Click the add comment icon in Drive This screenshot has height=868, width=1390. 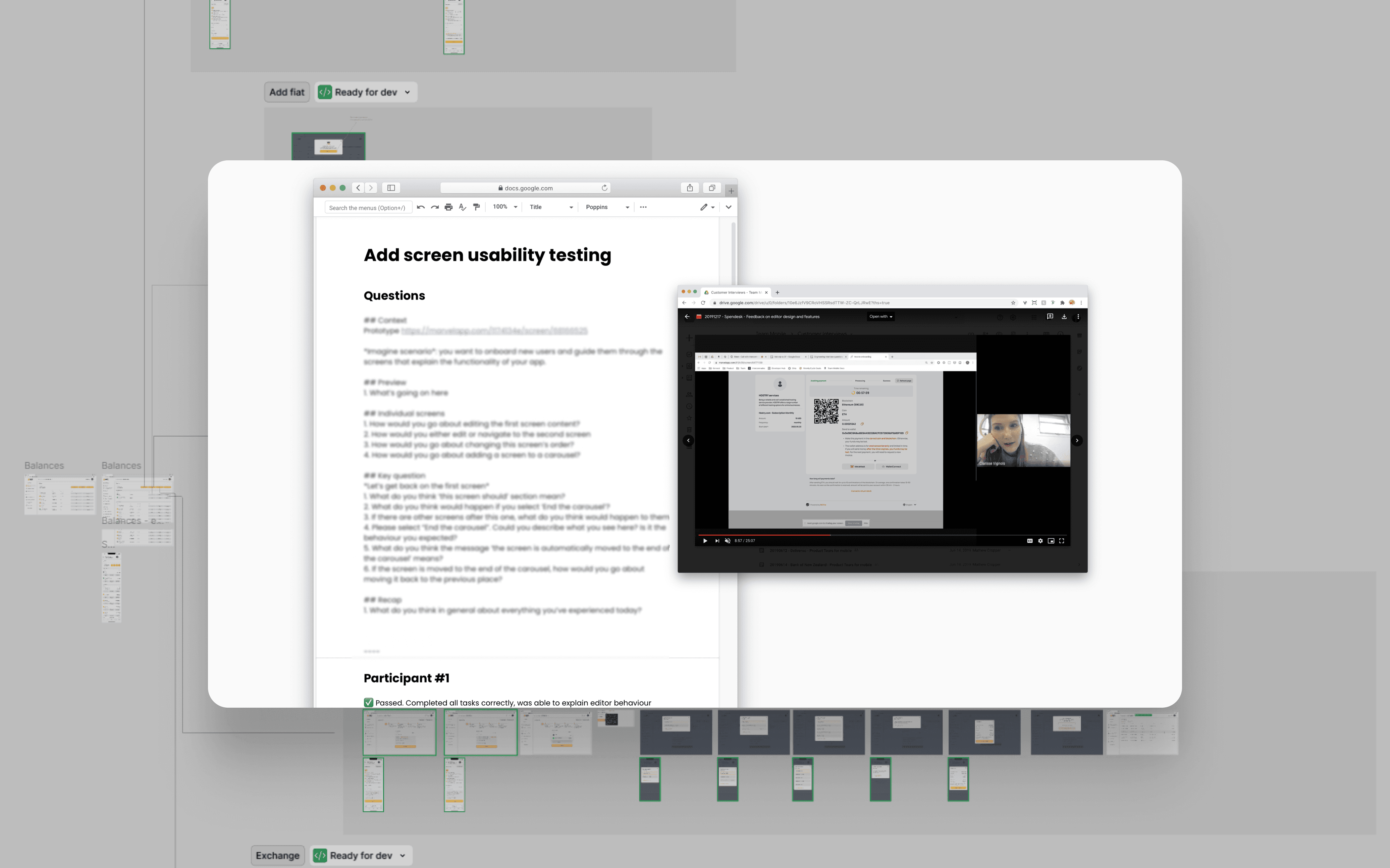[x=1050, y=316]
